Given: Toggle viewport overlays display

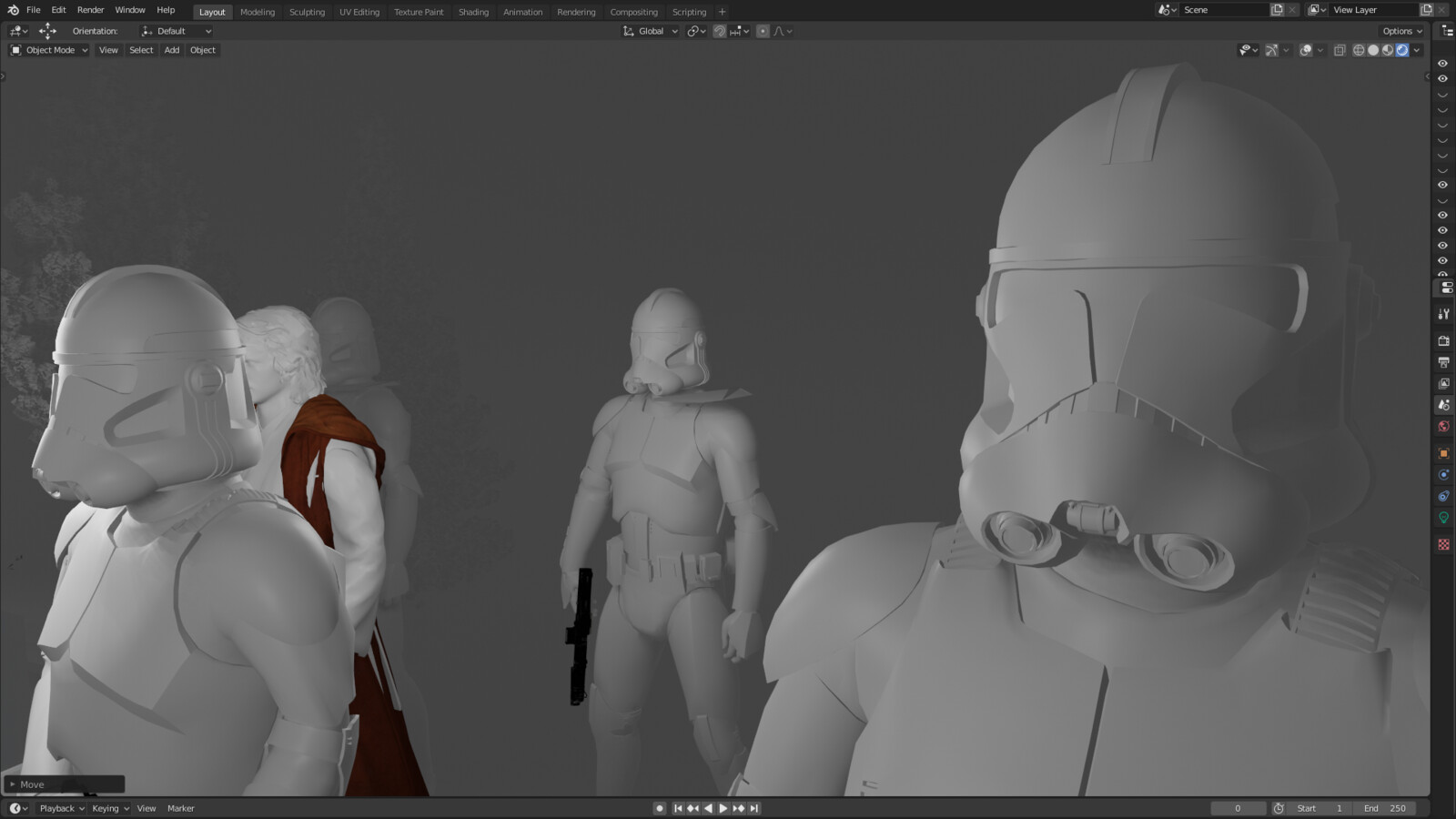Looking at the screenshot, I should pos(1306,50).
